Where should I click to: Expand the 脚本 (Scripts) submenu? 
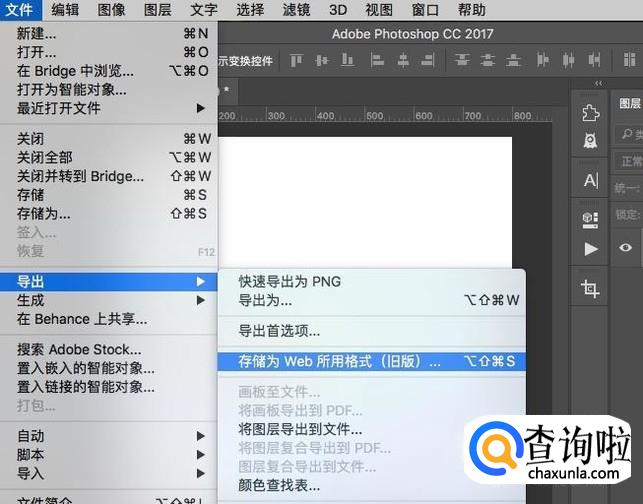tap(109, 455)
